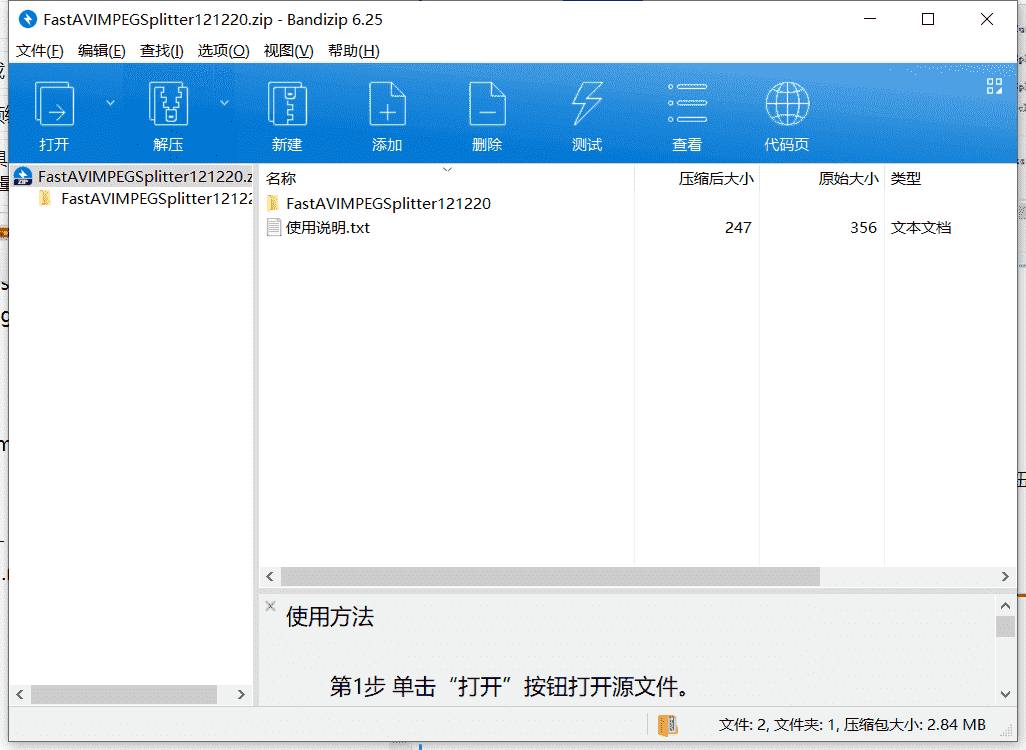Click the 删除 (Delete) toolbar icon
This screenshot has width=1026, height=750.
487,103
